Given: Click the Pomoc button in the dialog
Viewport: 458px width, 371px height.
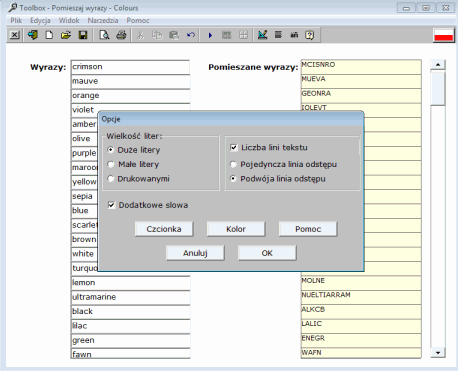Looking at the screenshot, I should click(308, 229).
